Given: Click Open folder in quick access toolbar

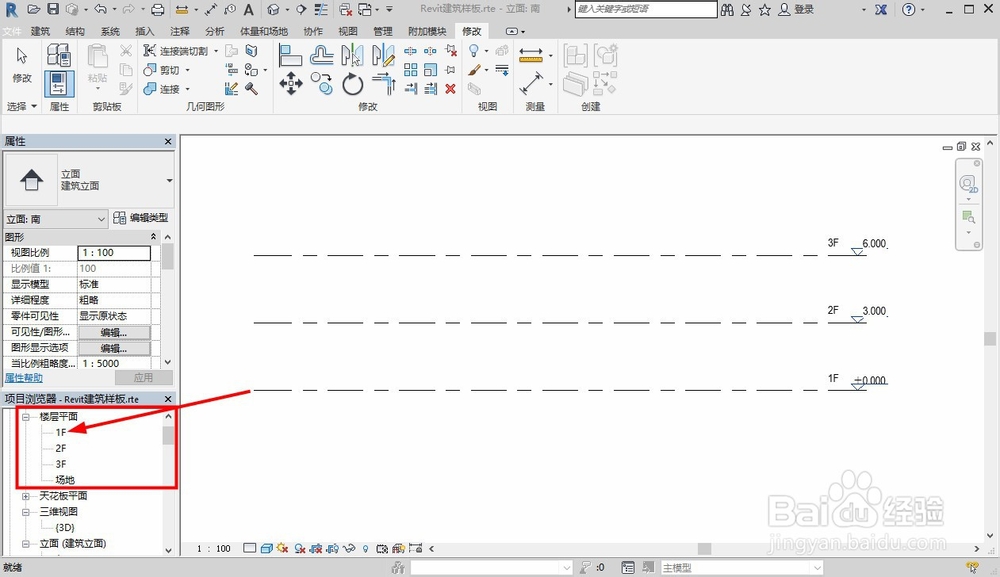Looking at the screenshot, I should click(33, 9).
